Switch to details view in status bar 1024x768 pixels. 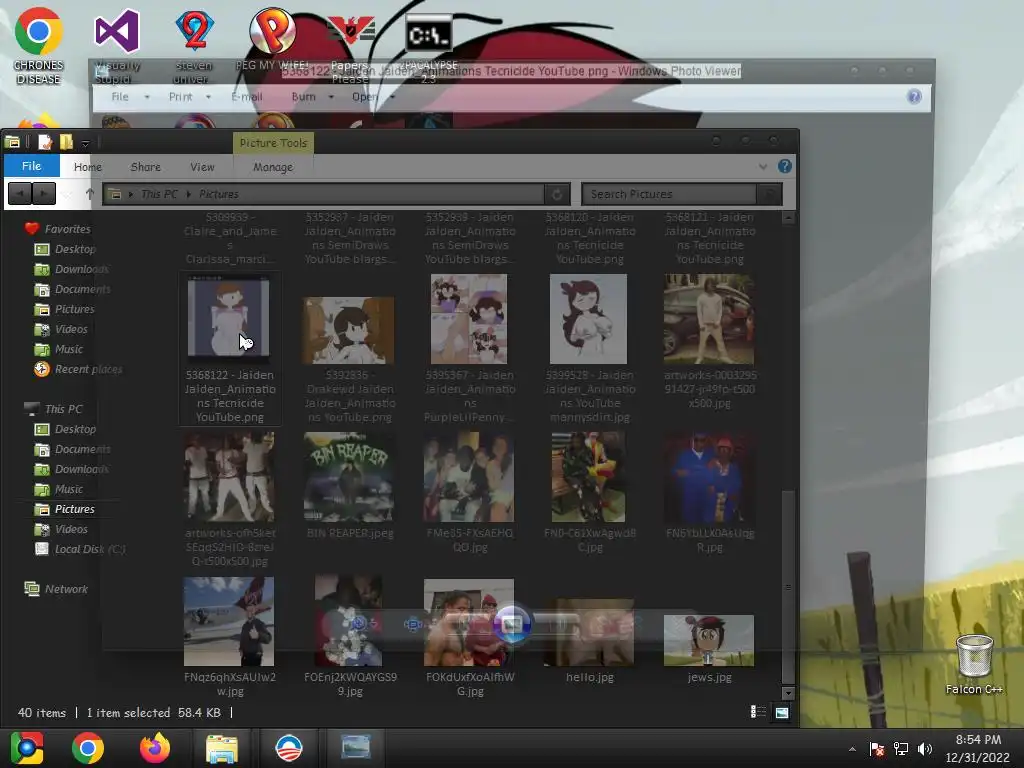(x=758, y=712)
